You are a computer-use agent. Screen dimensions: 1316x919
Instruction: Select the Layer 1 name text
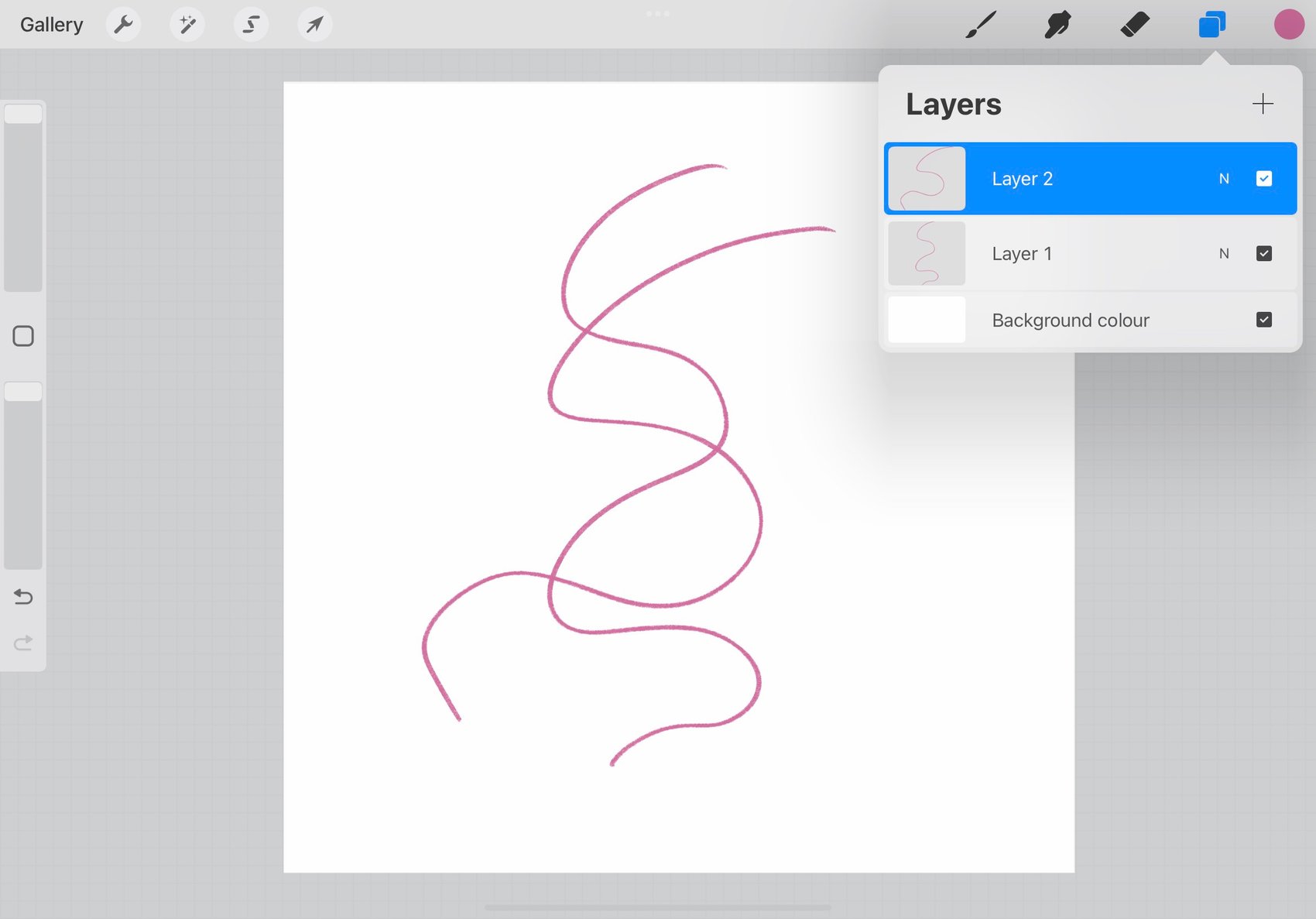[1022, 254]
